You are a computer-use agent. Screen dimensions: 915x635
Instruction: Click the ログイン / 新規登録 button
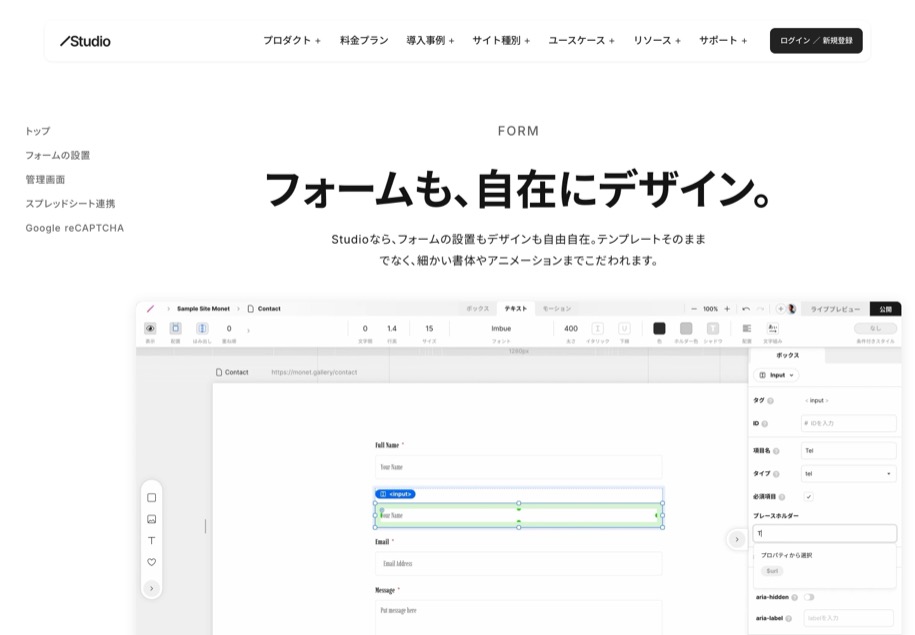click(816, 41)
